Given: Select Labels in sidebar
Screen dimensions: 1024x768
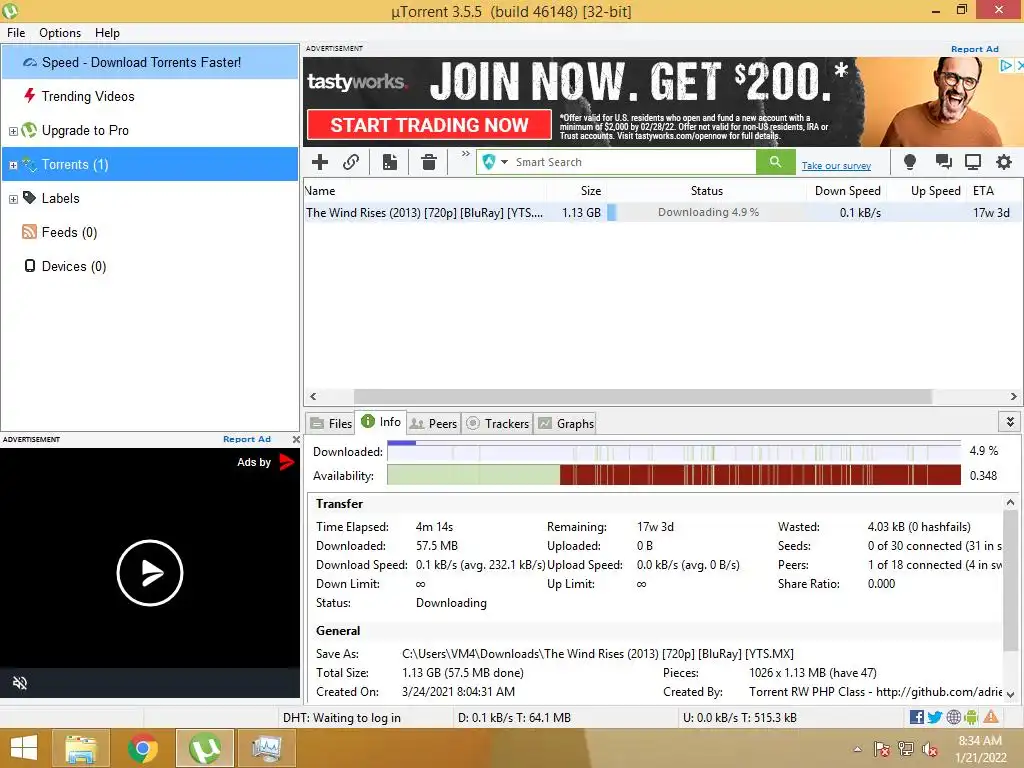Looking at the screenshot, I should [60, 199].
